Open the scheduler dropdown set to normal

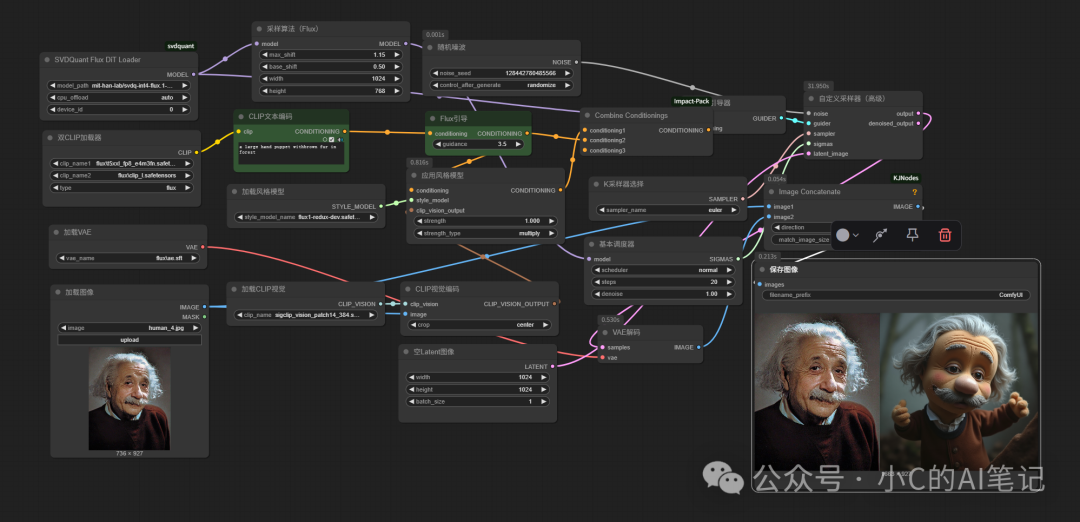pyautogui.click(x=664, y=270)
